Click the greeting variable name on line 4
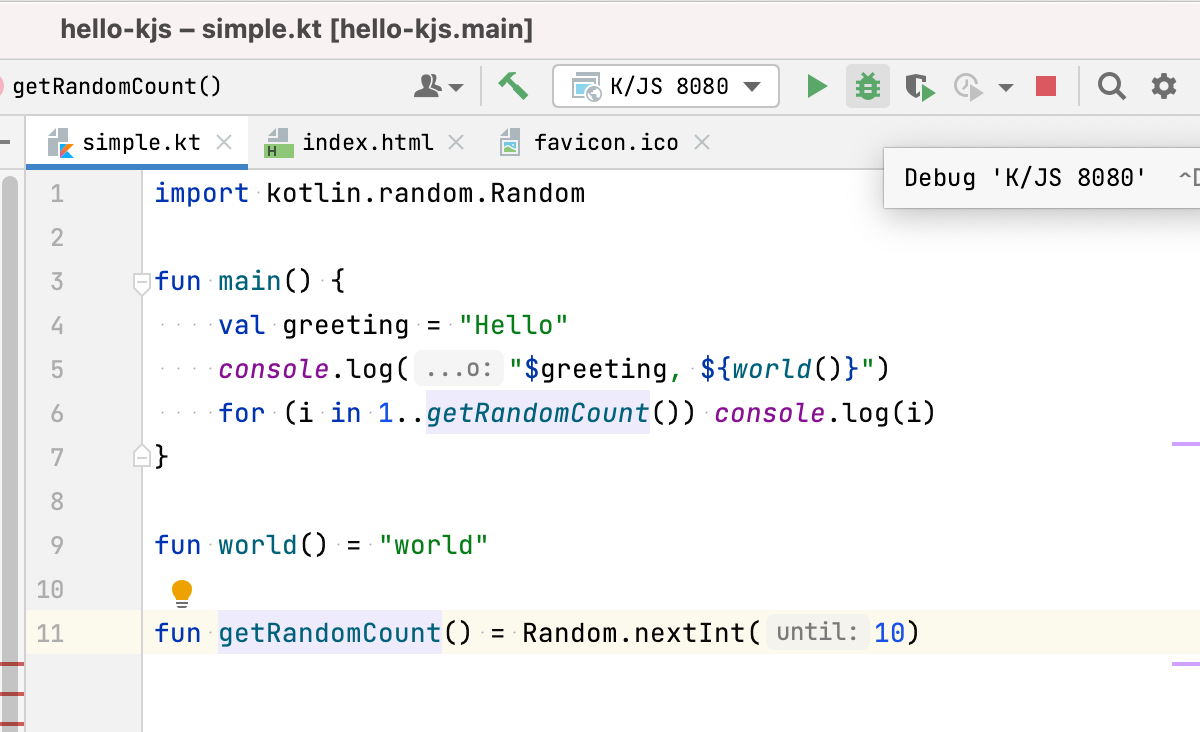The image size is (1200, 732). click(x=346, y=325)
